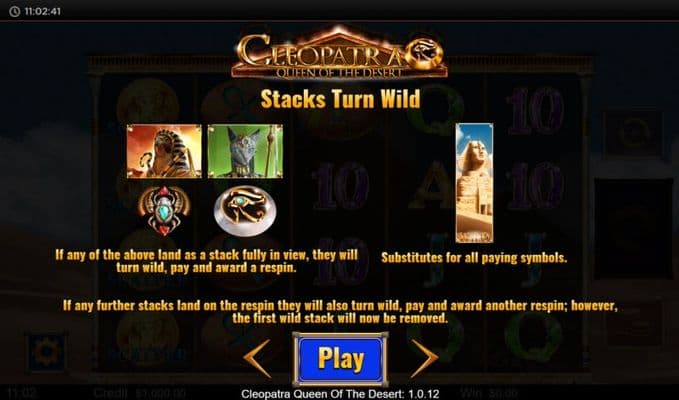Click the stack respin rule description text

(207, 261)
